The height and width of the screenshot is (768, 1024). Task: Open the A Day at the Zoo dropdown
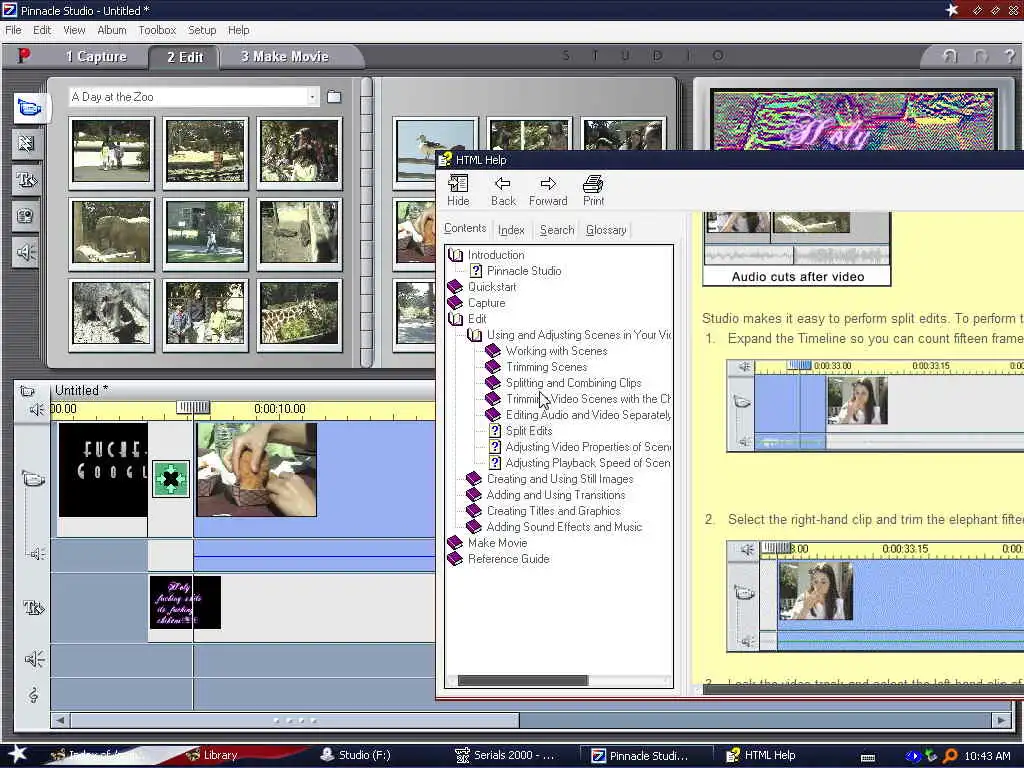tap(312, 97)
